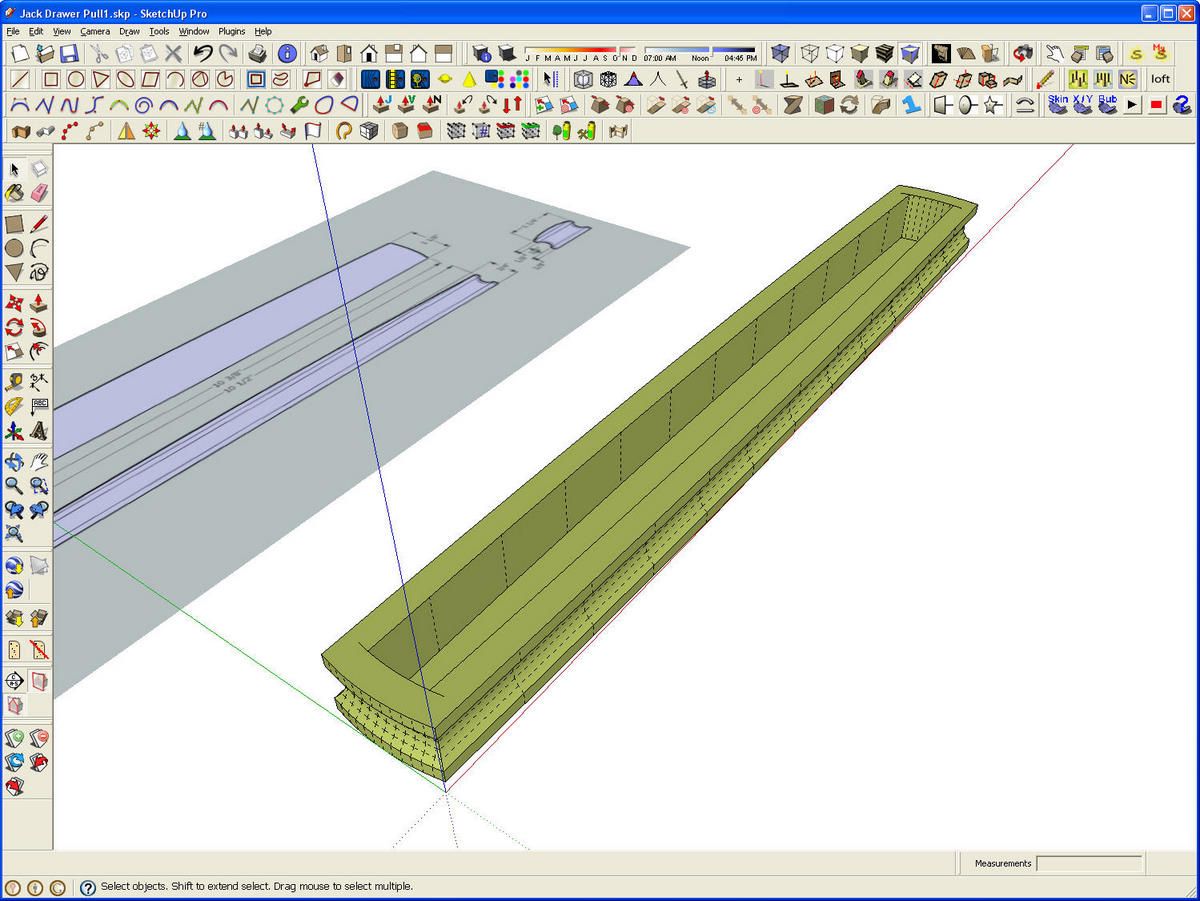
Task: Click the black play triangle button
Action: click(x=1133, y=104)
